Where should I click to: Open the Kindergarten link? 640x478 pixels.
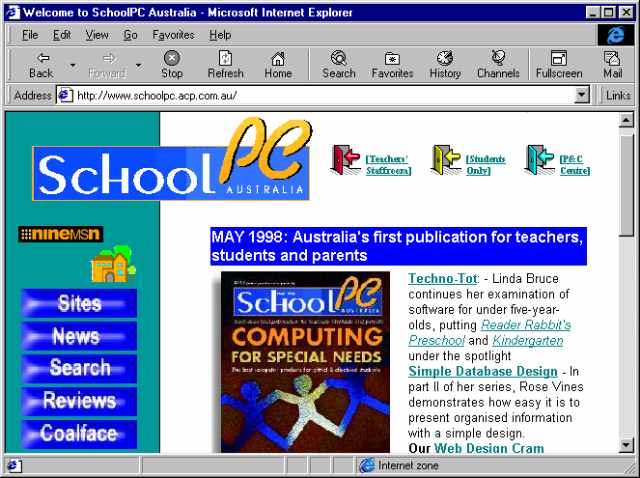click(x=527, y=340)
